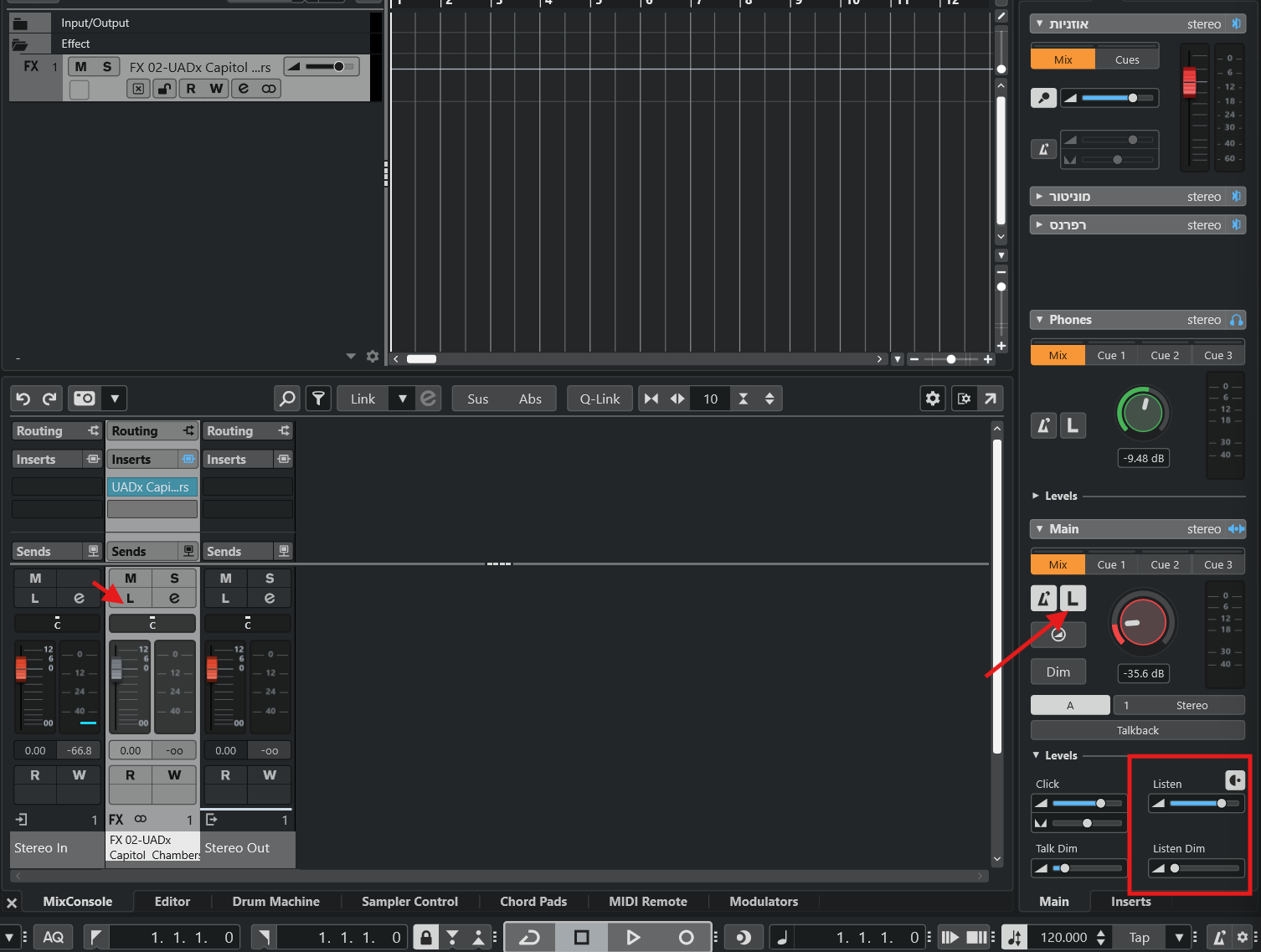The height and width of the screenshot is (952, 1261).
Task: Open the MixConsole channel search magnifier
Action: click(287, 399)
